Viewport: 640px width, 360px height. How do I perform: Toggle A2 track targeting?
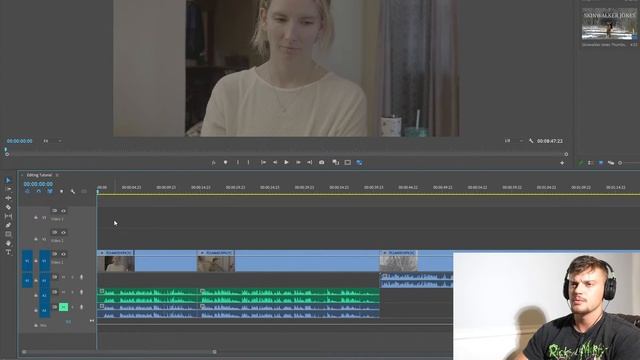pyautogui.click(x=44, y=296)
